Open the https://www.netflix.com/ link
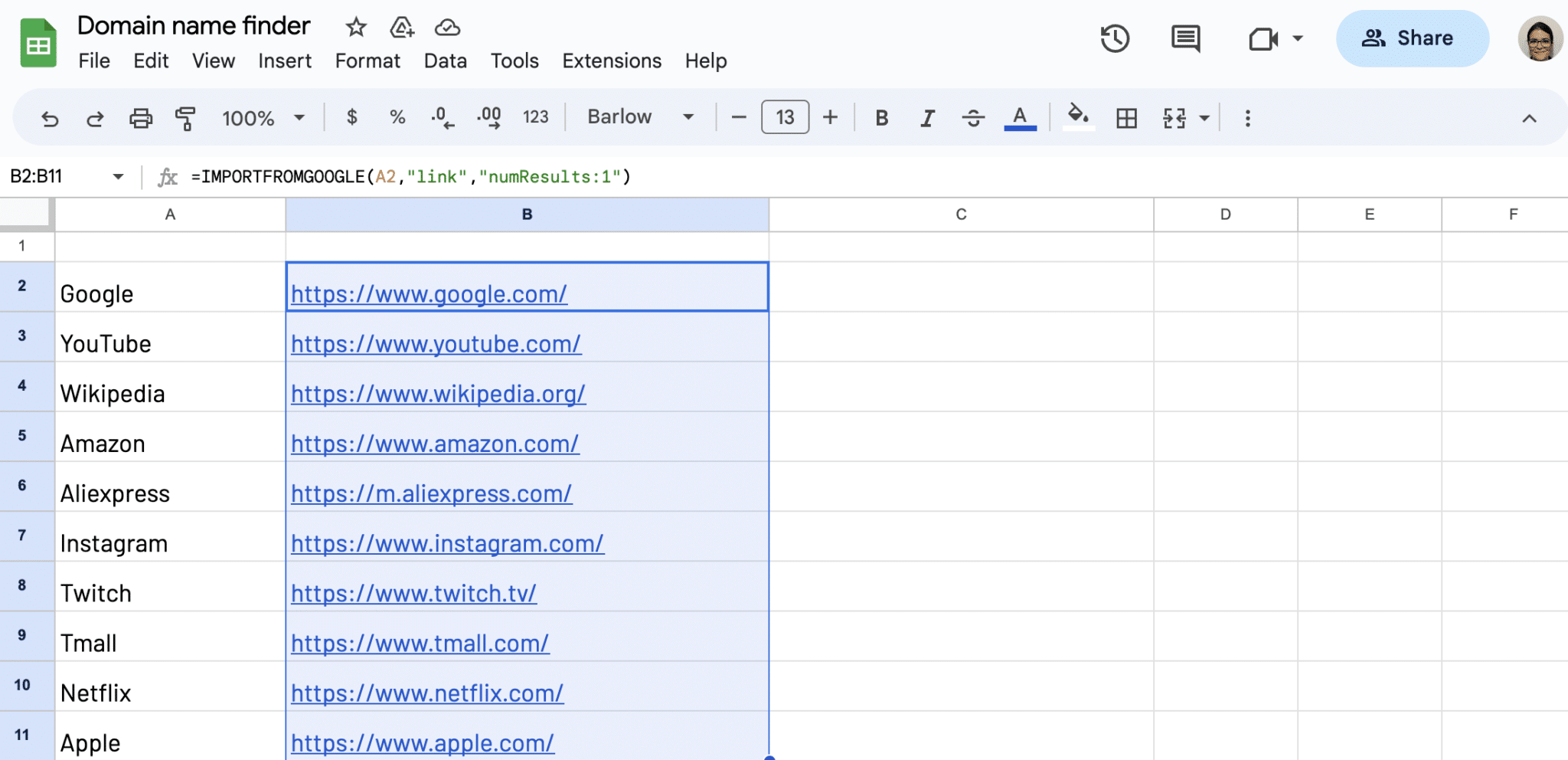1568x760 pixels. click(x=426, y=693)
